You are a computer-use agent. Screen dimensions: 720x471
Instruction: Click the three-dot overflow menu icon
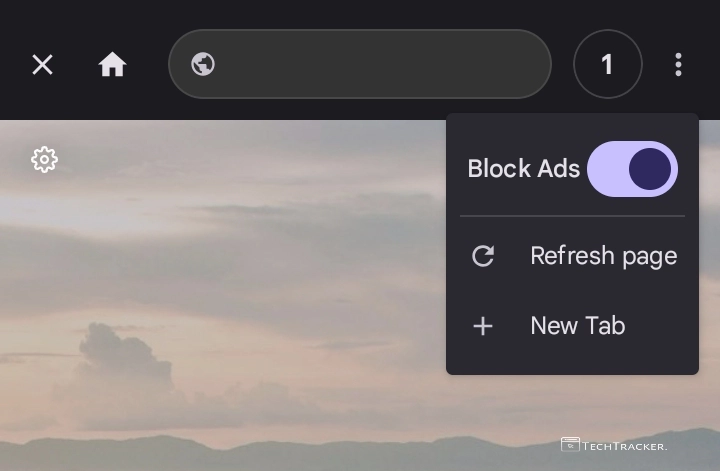pyautogui.click(x=678, y=65)
